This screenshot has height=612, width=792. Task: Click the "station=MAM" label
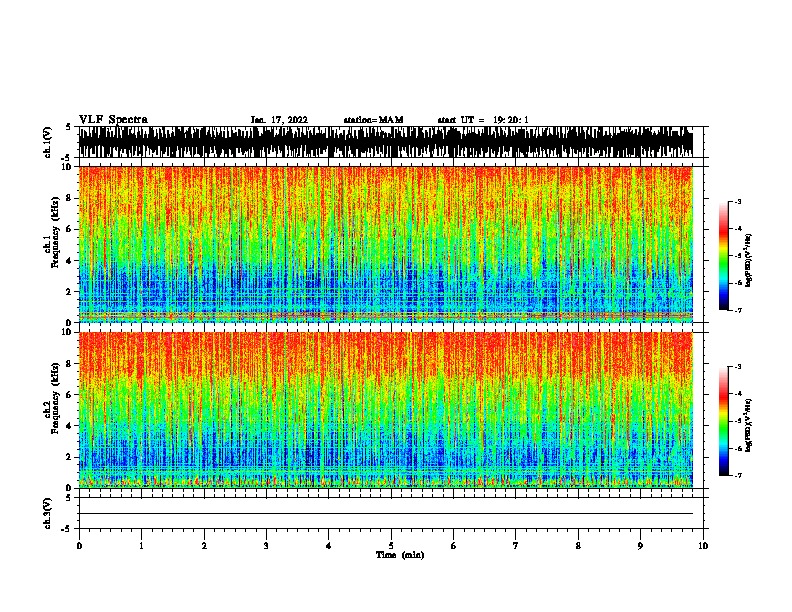pos(373,120)
